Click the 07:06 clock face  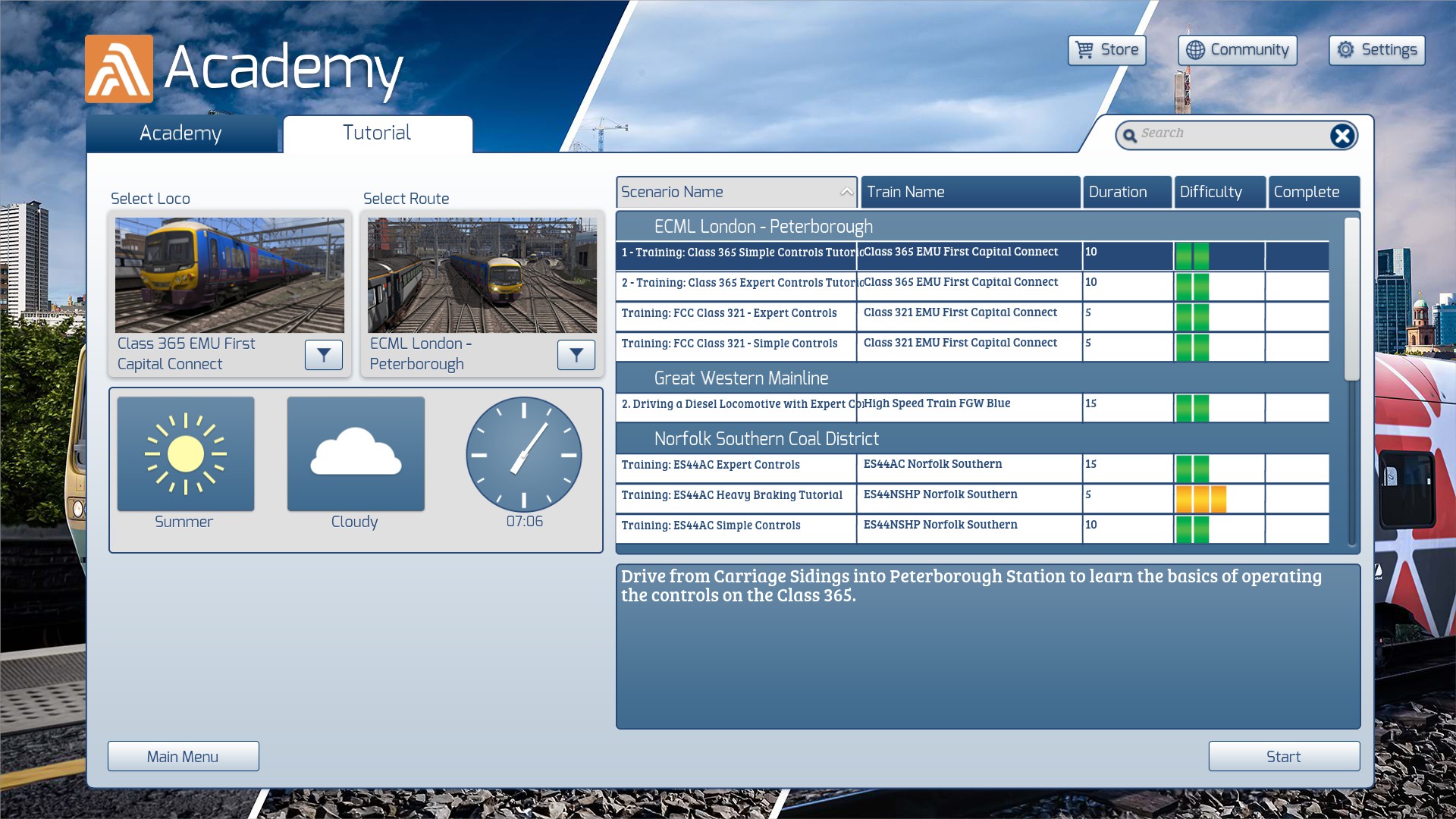[524, 454]
